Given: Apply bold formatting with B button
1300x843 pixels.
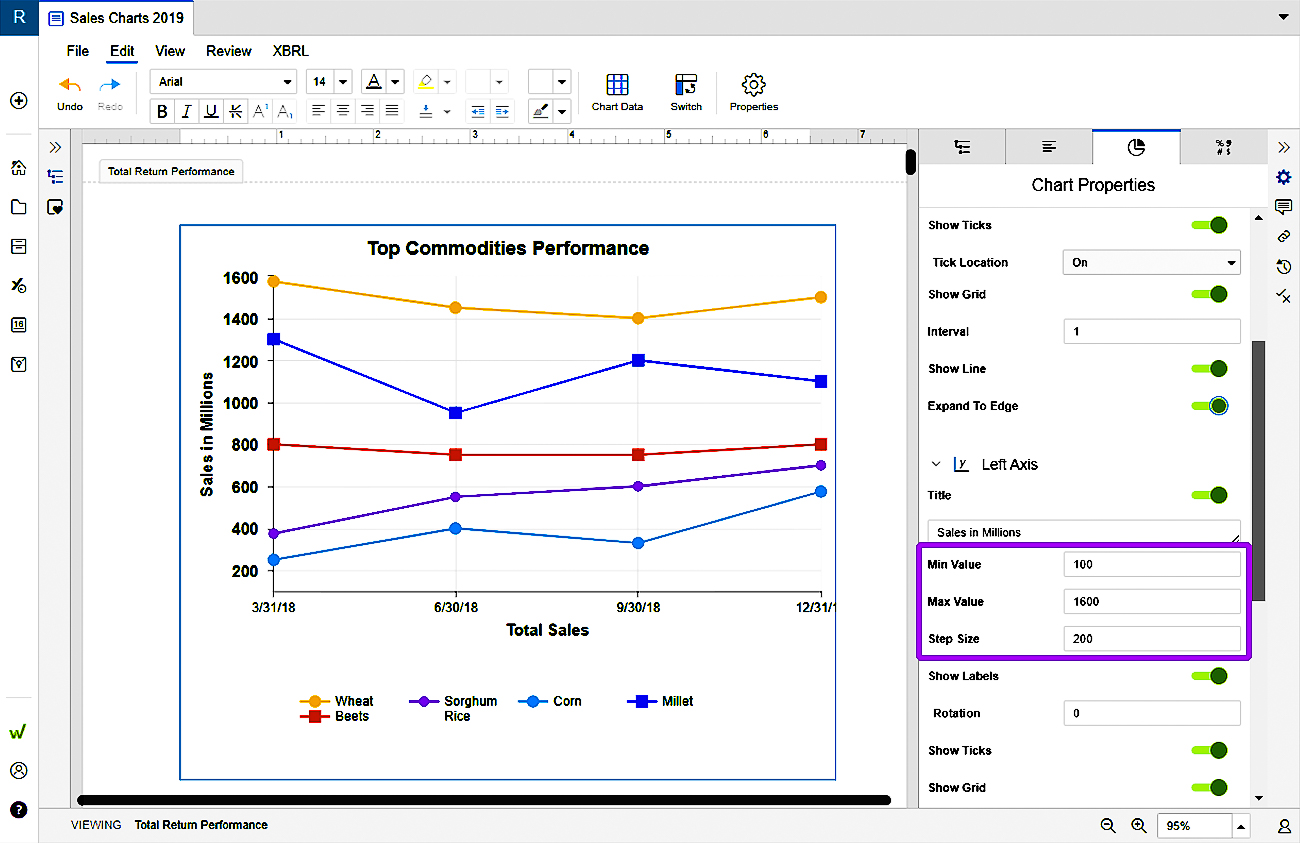Looking at the screenshot, I should point(163,111).
